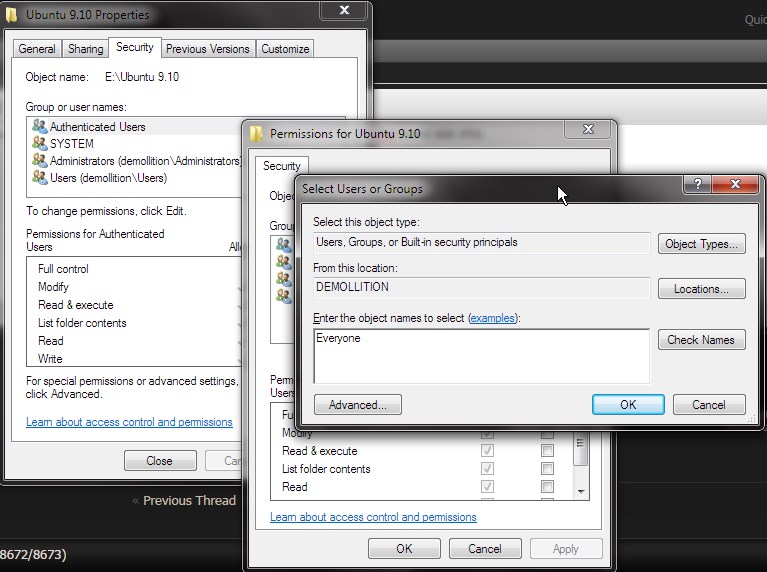This screenshot has height=572, width=767.
Task: Click the help question mark button
Action: tap(698, 184)
